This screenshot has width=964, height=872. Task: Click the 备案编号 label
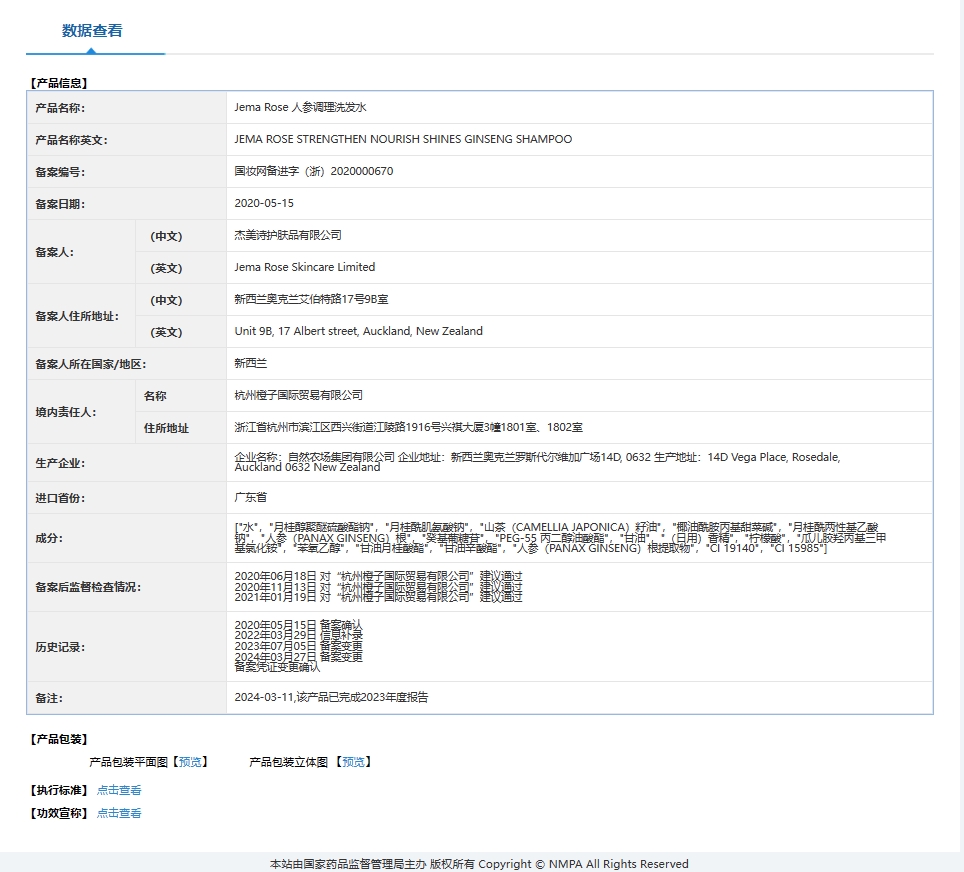tap(60, 172)
